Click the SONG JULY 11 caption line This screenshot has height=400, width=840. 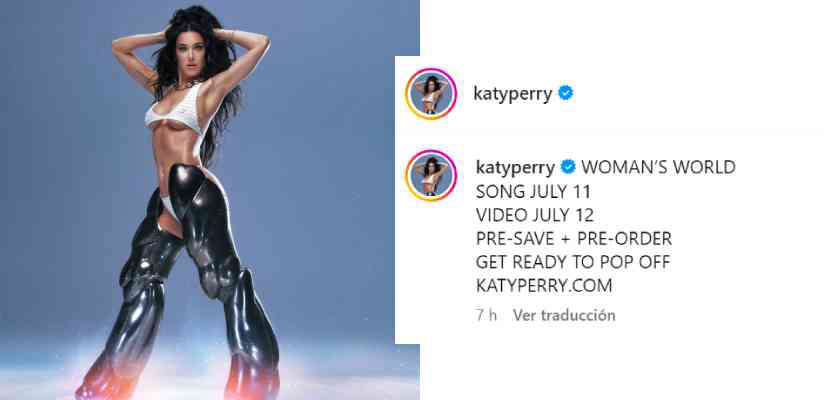[x=533, y=191]
